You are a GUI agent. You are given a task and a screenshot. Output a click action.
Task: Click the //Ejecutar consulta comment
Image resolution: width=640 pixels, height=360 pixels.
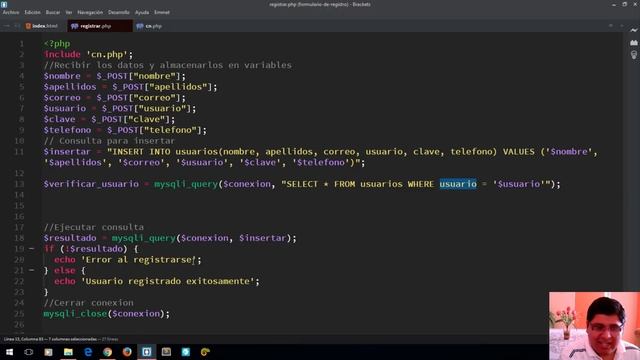tap(94, 227)
